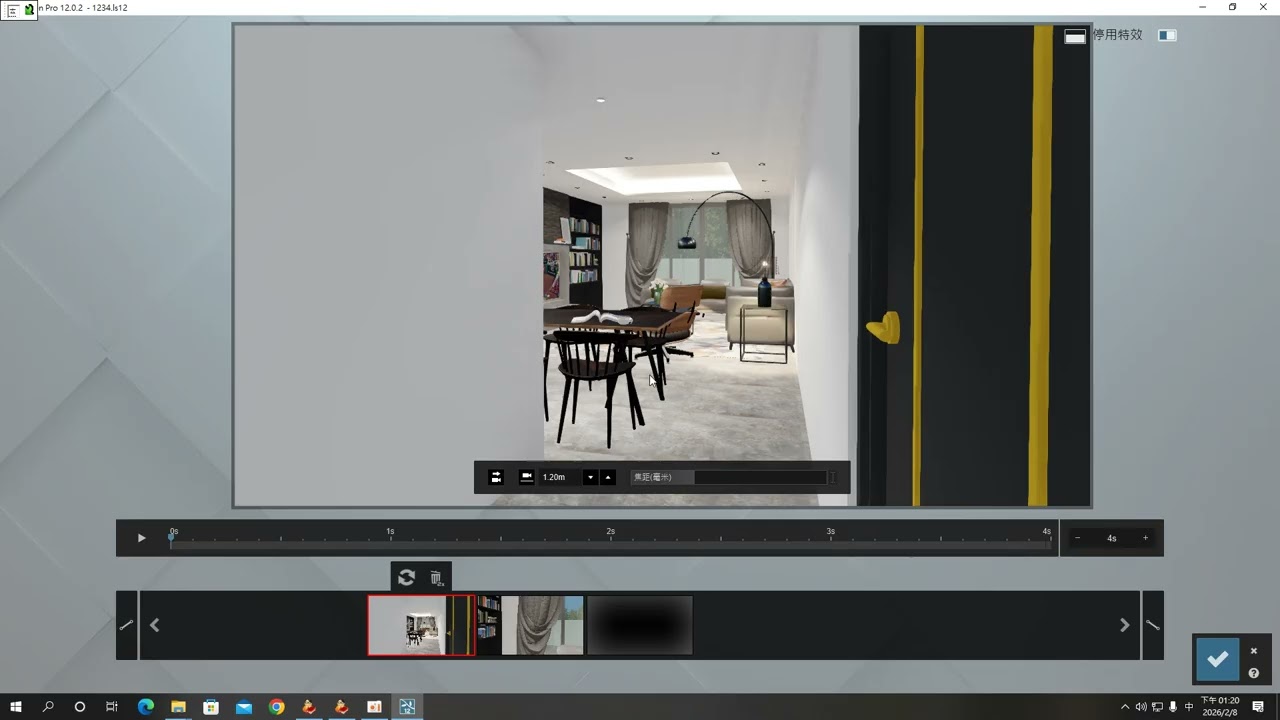Open Google Chrome from the taskbar
This screenshot has width=1280, height=720.
click(276, 707)
